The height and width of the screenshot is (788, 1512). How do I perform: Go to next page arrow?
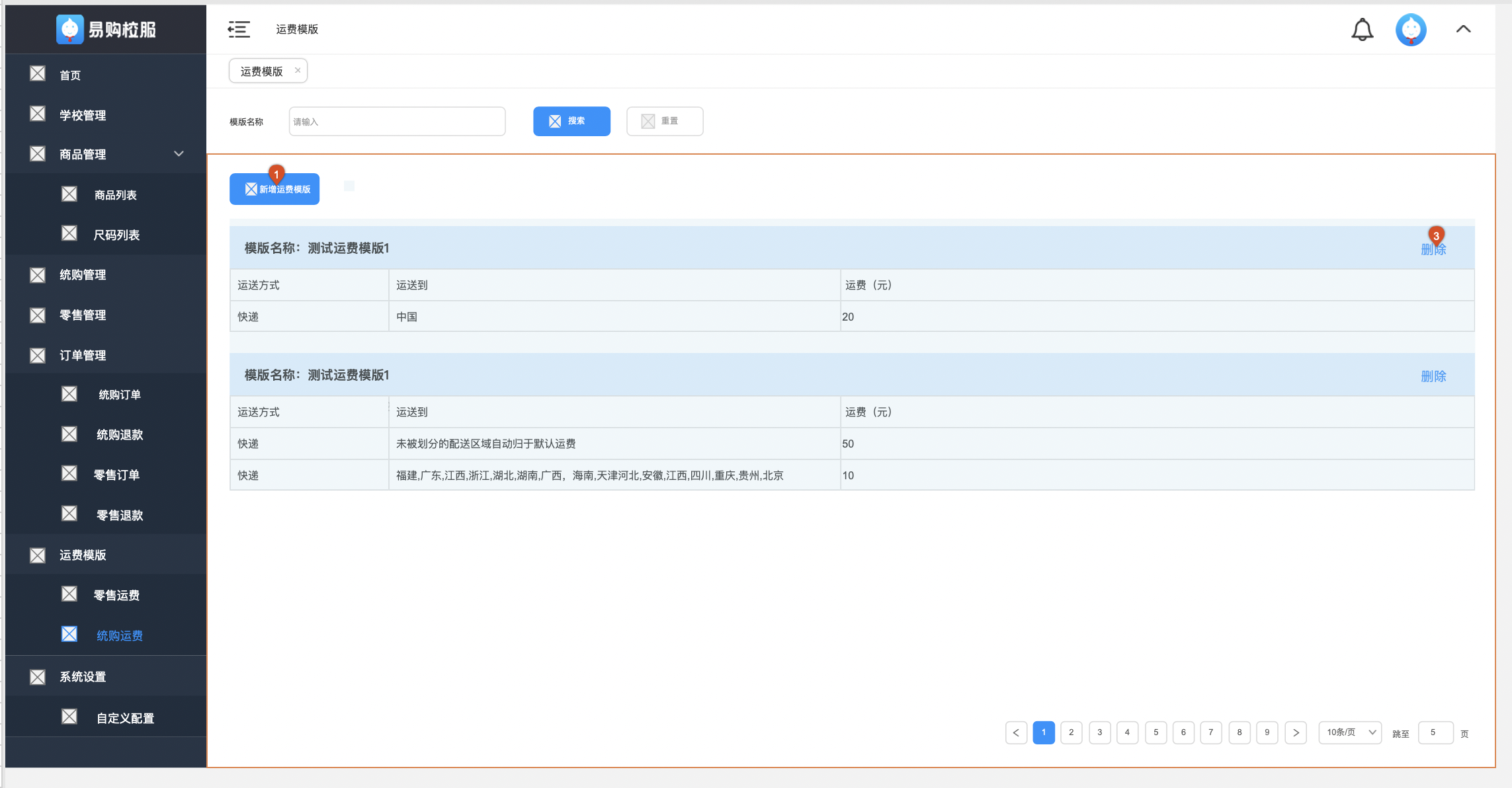(x=1296, y=732)
